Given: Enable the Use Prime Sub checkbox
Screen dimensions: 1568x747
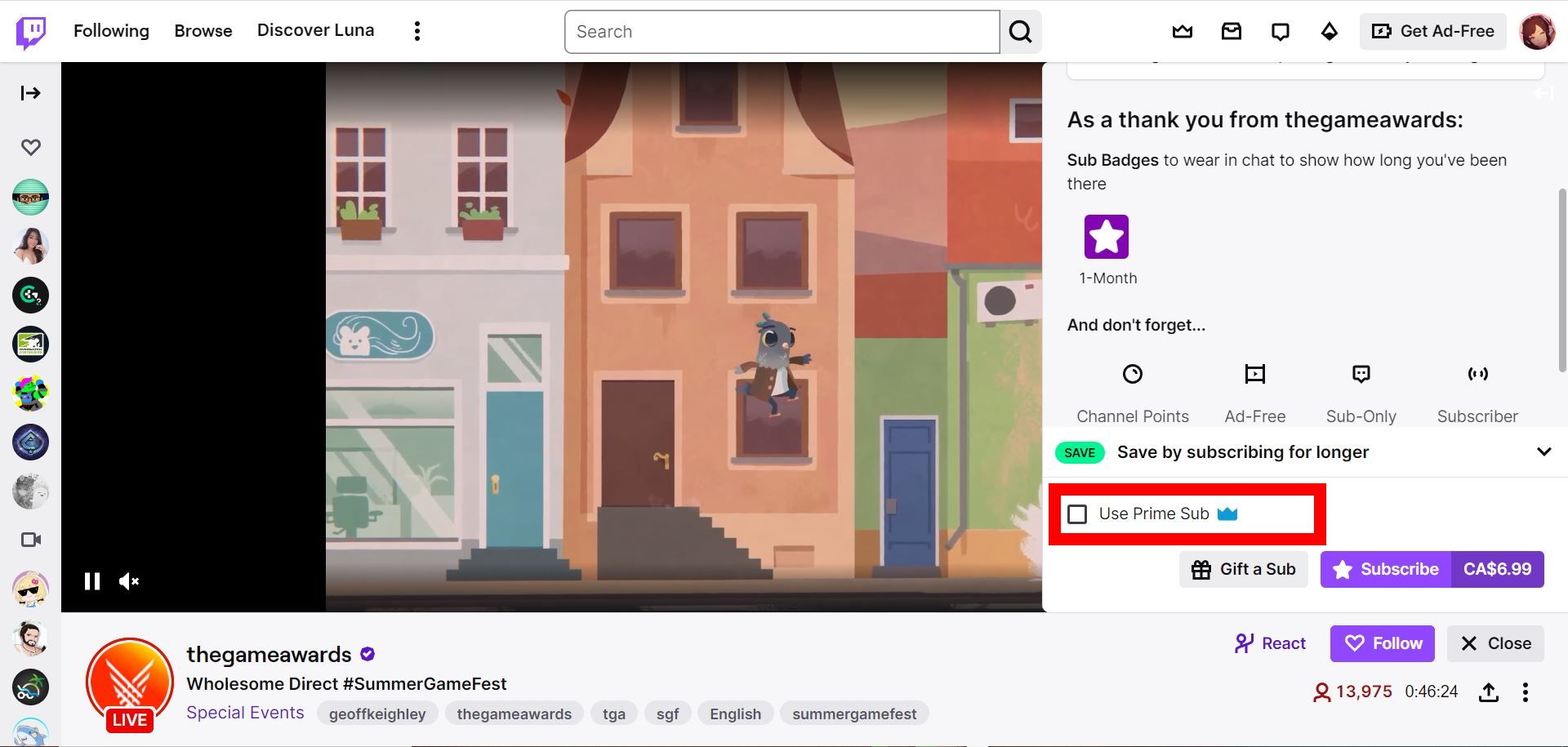Looking at the screenshot, I should click(x=1078, y=514).
